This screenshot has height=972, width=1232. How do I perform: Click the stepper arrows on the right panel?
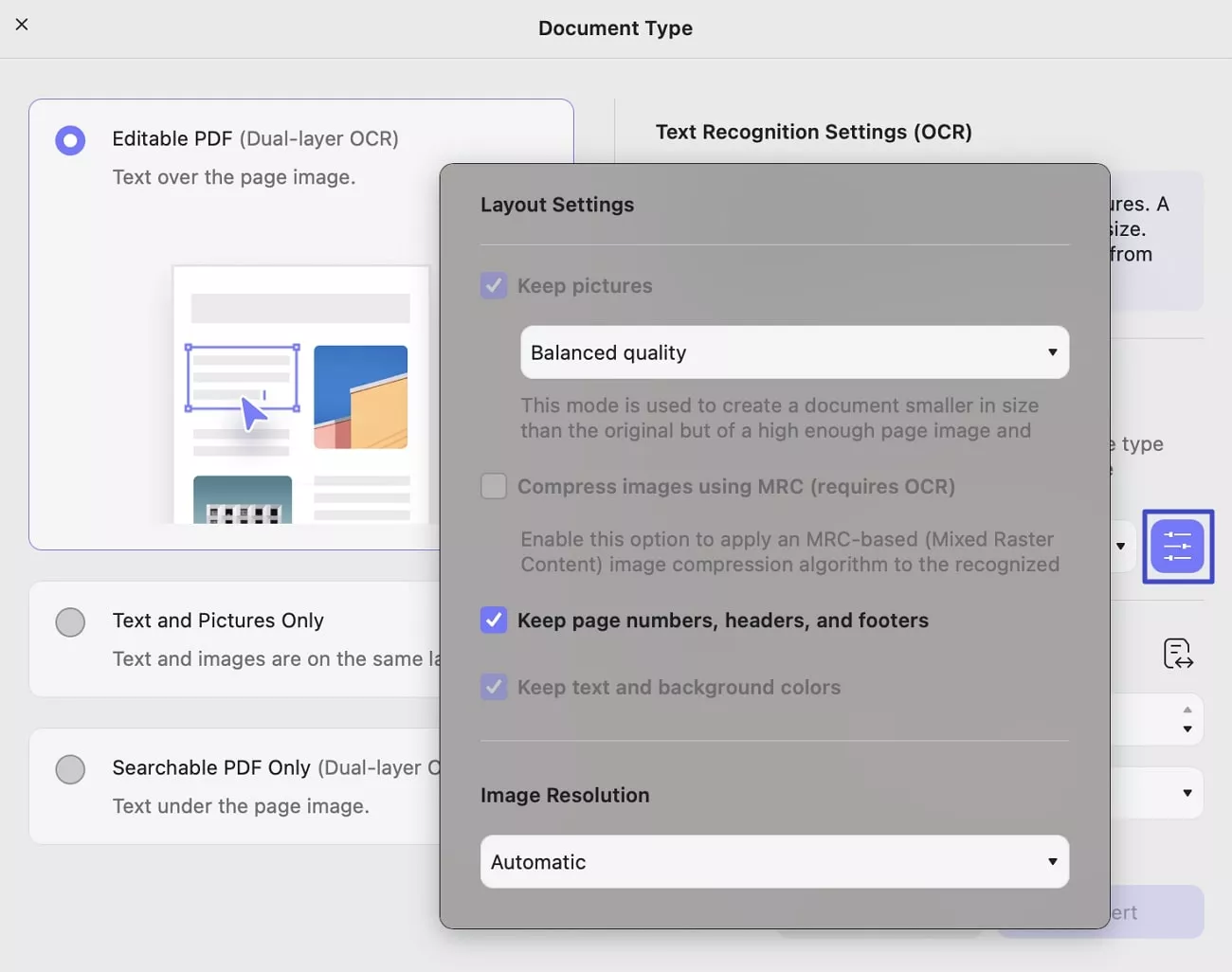coord(1187,719)
